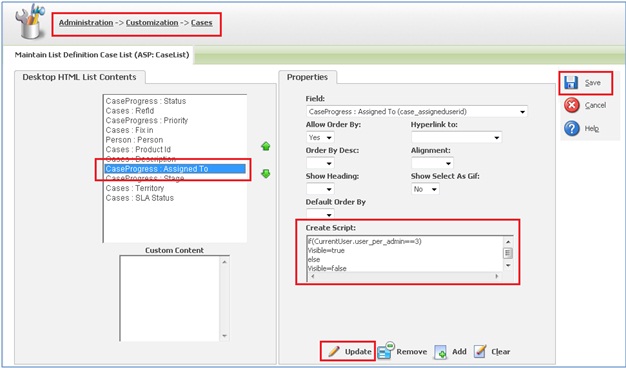Click Custom Content scroll up arrow
This screenshot has width=626, height=368.
[224, 262]
